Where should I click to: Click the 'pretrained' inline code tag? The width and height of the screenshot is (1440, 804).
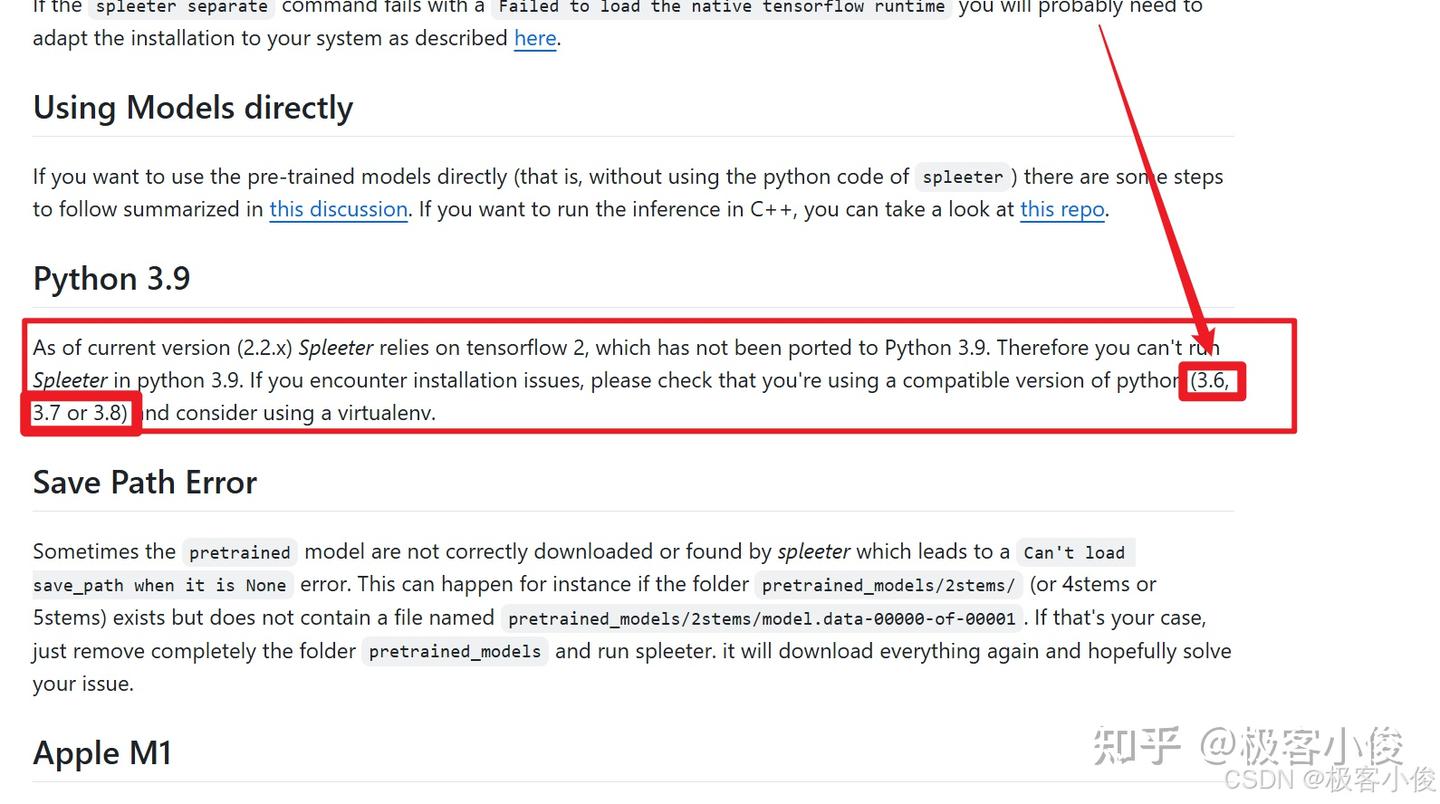click(x=239, y=553)
